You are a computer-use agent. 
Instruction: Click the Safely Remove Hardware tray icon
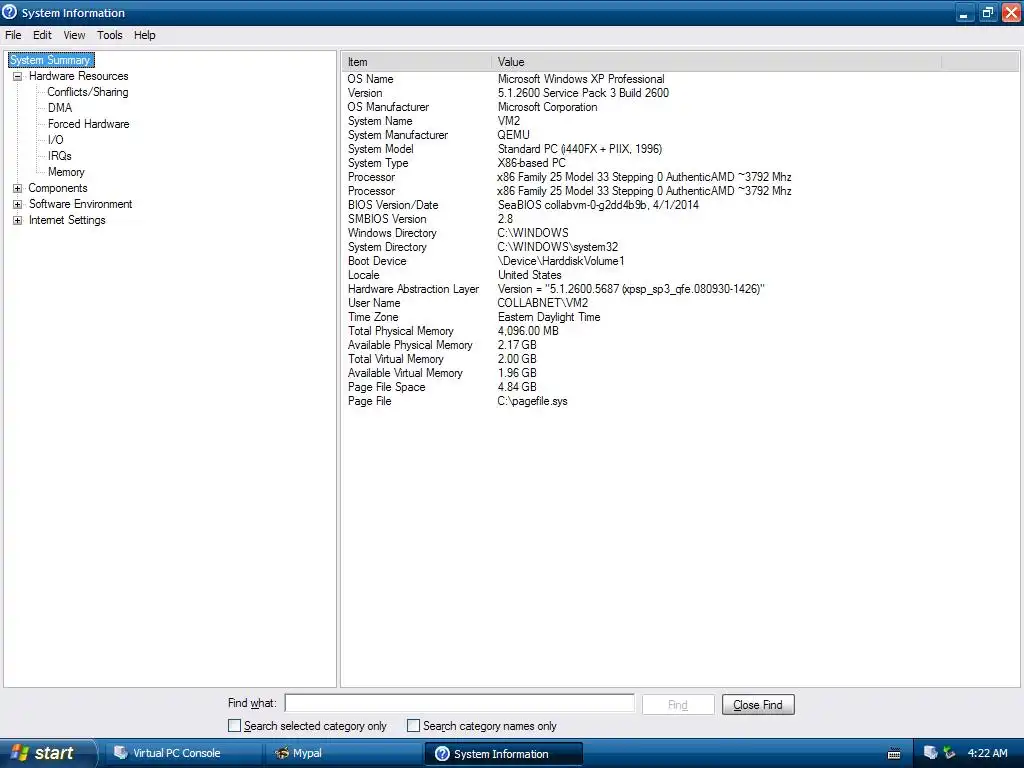pos(949,753)
